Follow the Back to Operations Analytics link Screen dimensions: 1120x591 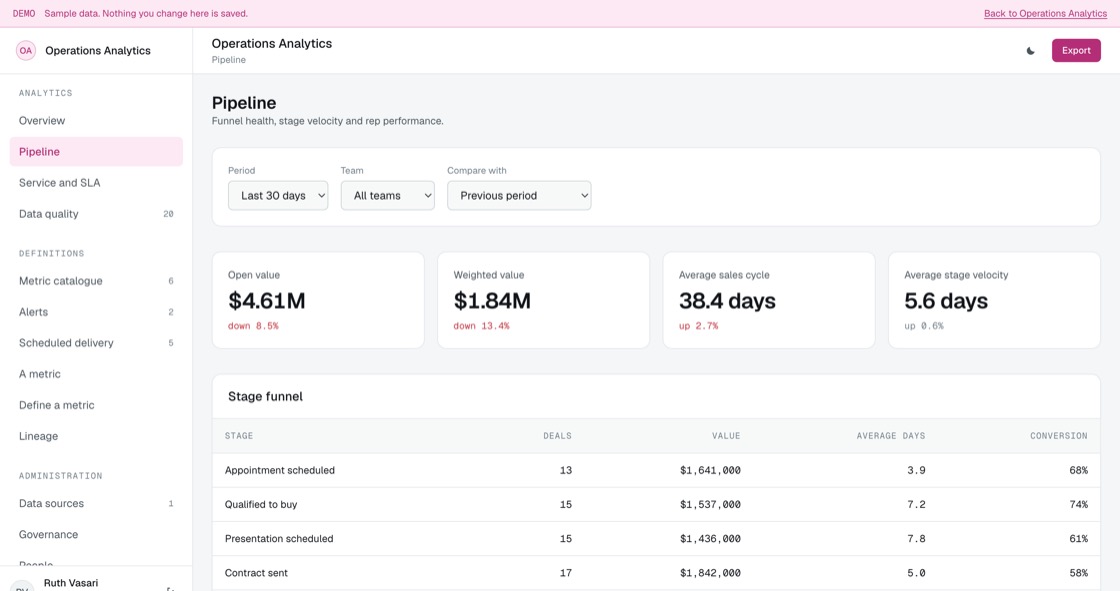(x=1045, y=14)
